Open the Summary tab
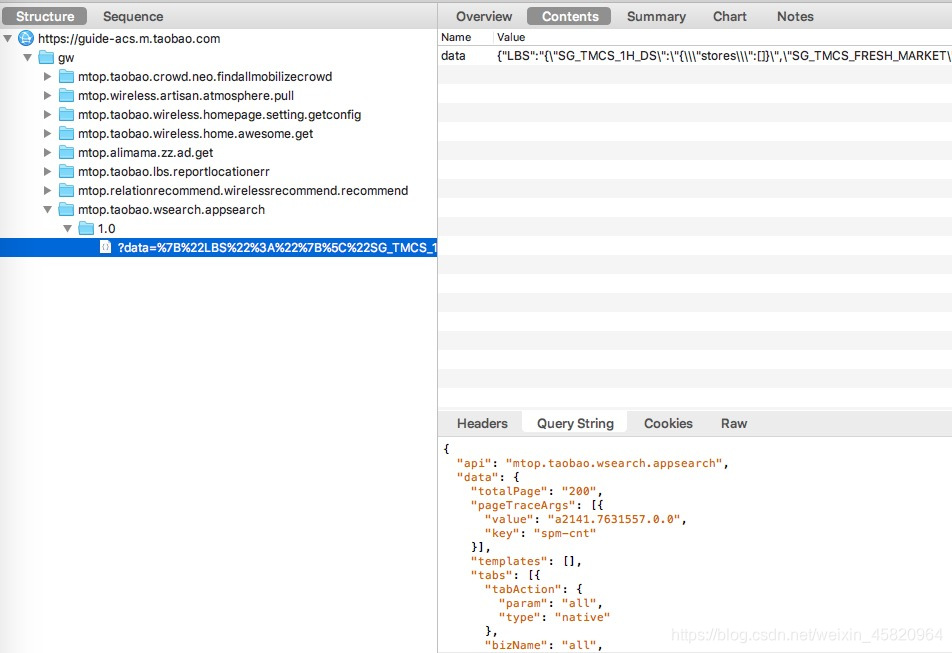The width and height of the screenshot is (952, 653). tap(656, 16)
